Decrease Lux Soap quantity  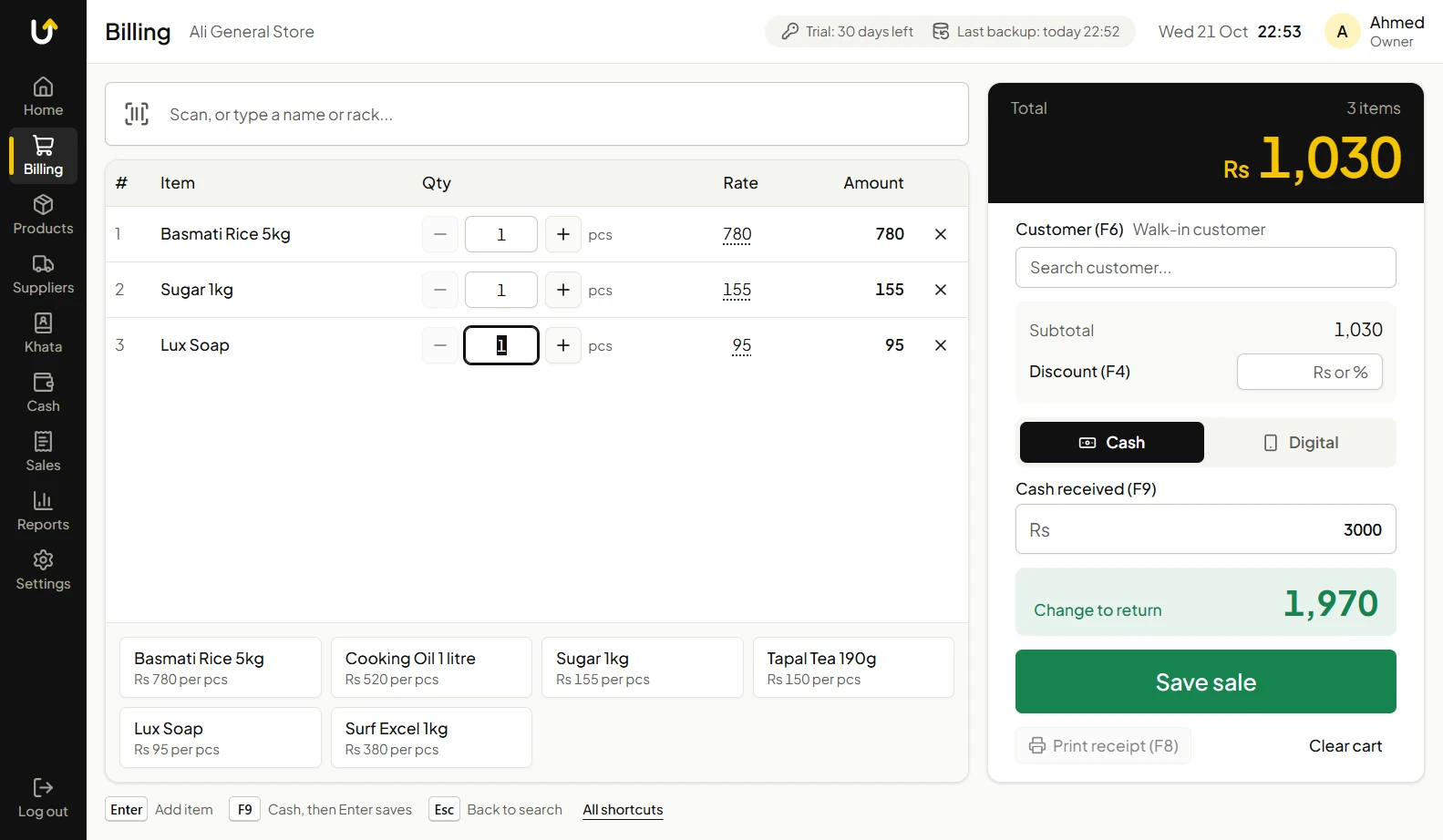point(440,345)
